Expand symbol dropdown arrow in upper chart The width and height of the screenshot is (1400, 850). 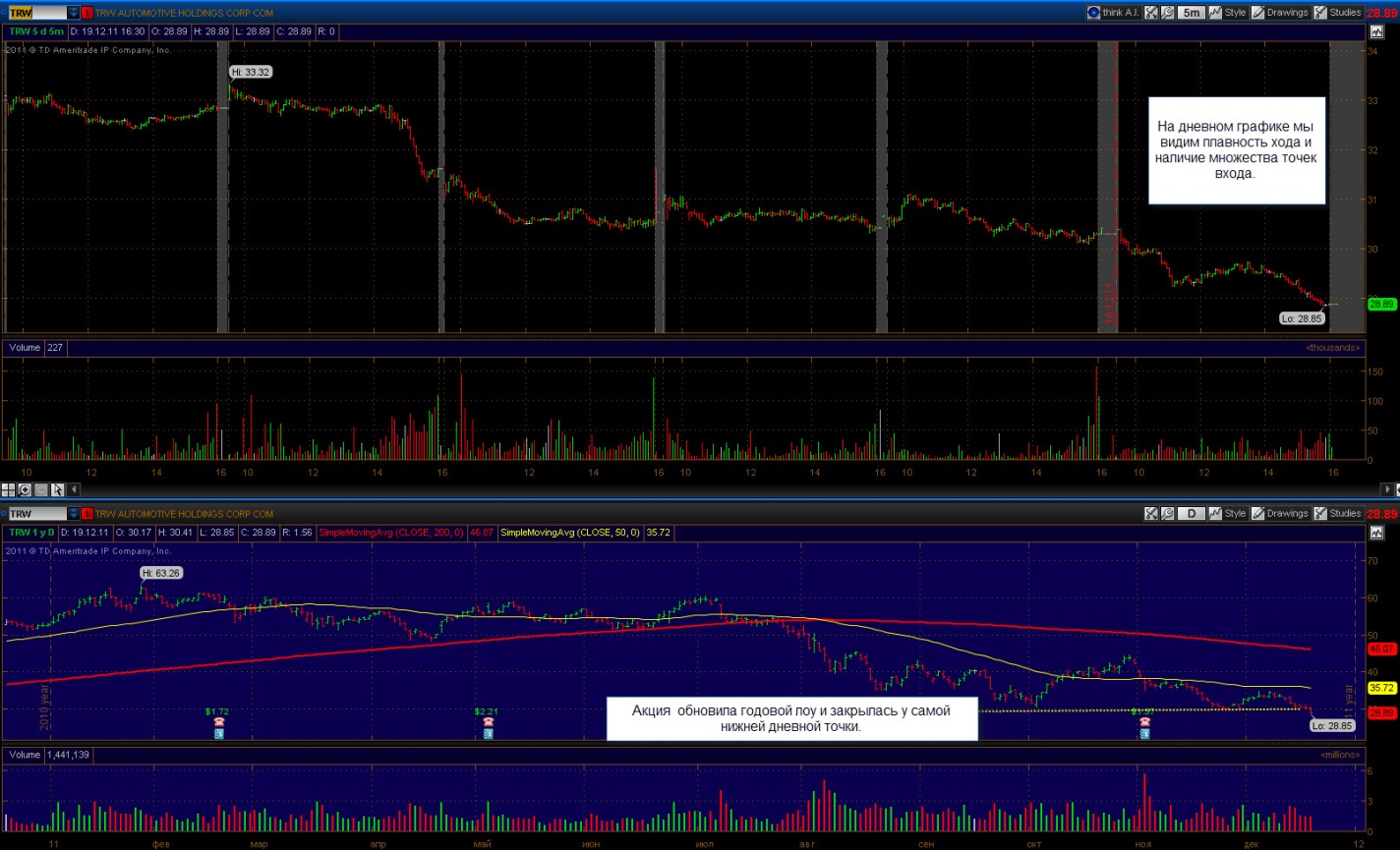[74, 13]
